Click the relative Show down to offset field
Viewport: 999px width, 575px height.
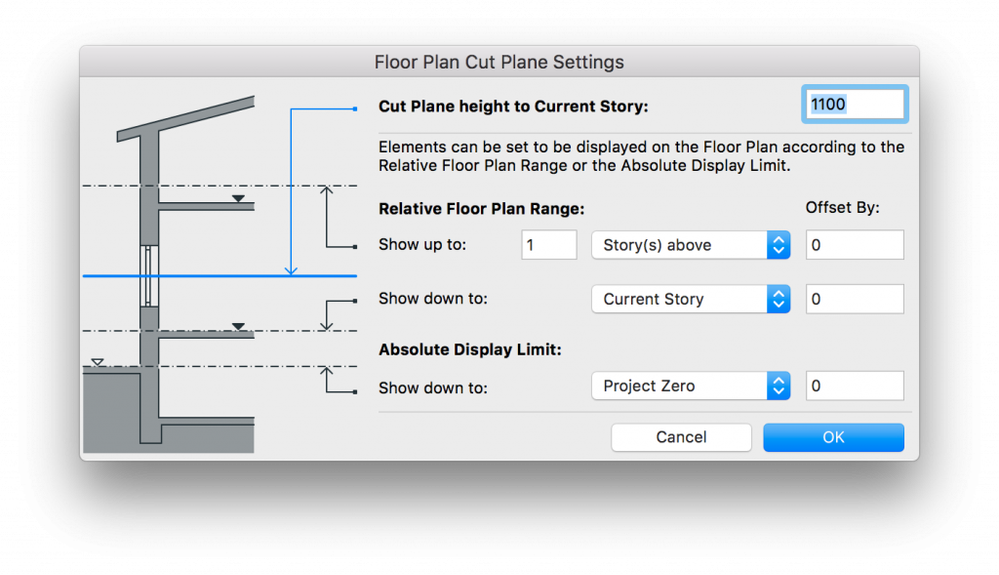(854, 299)
